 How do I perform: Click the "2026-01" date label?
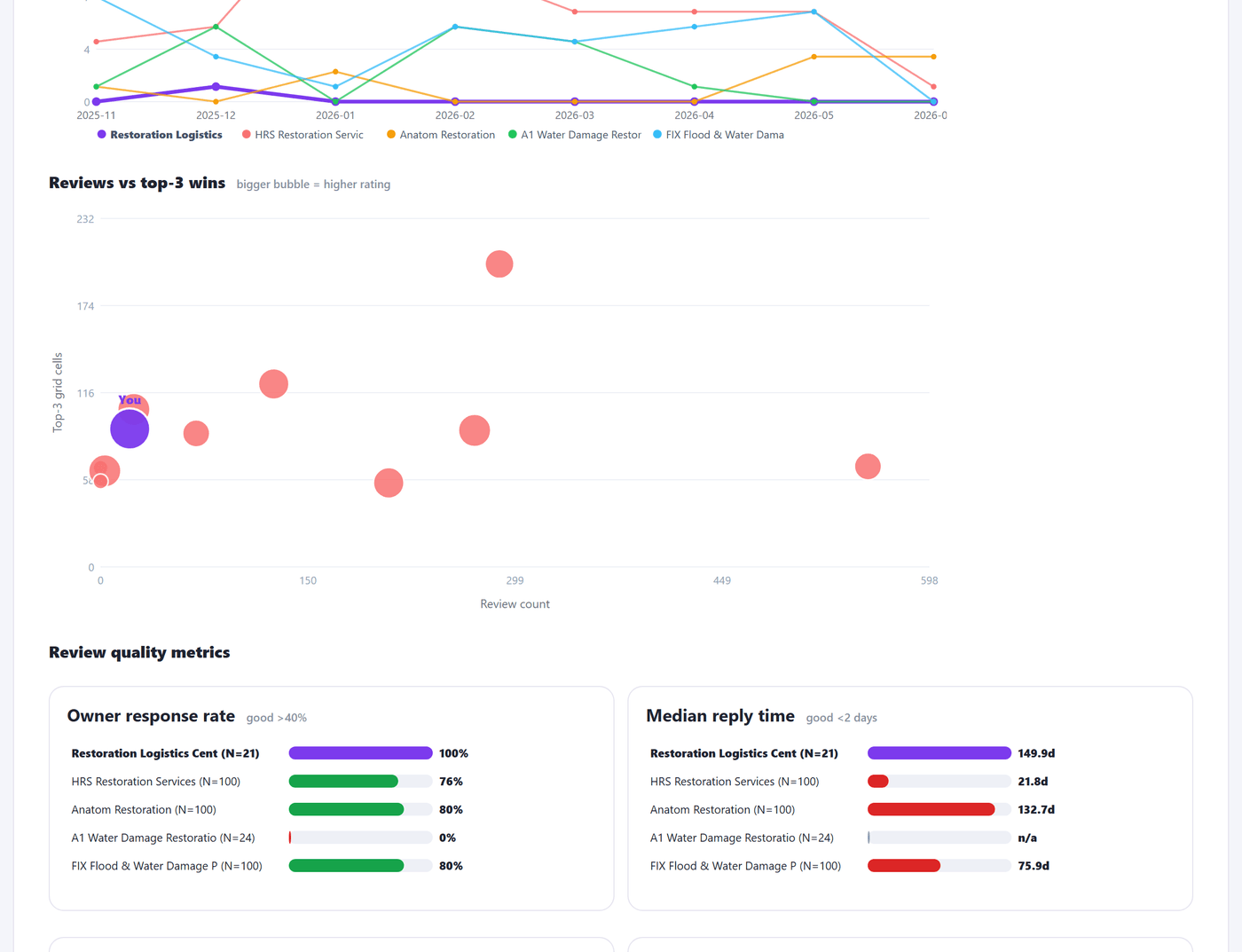click(x=335, y=115)
